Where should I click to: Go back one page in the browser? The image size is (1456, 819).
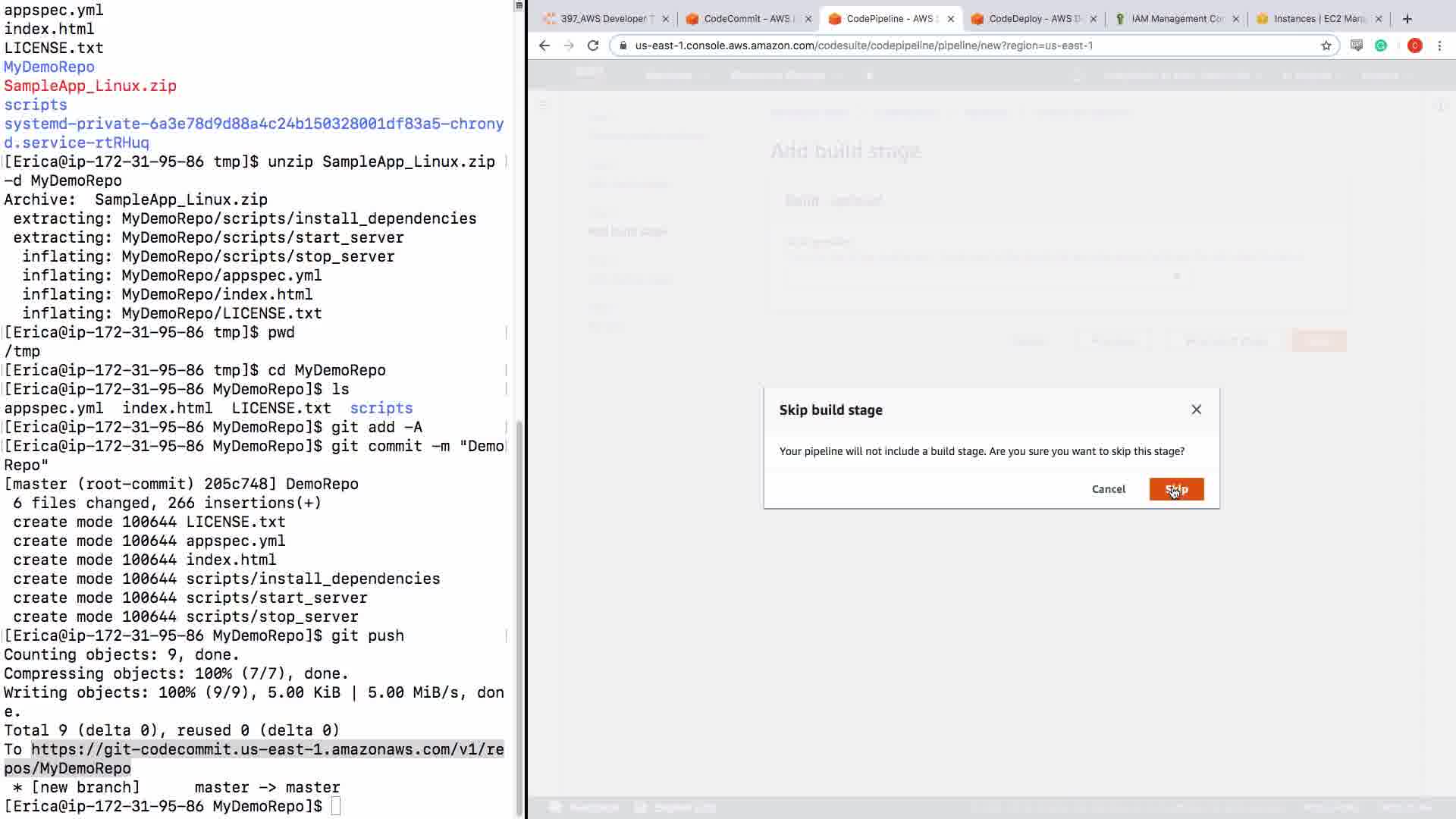(x=544, y=45)
